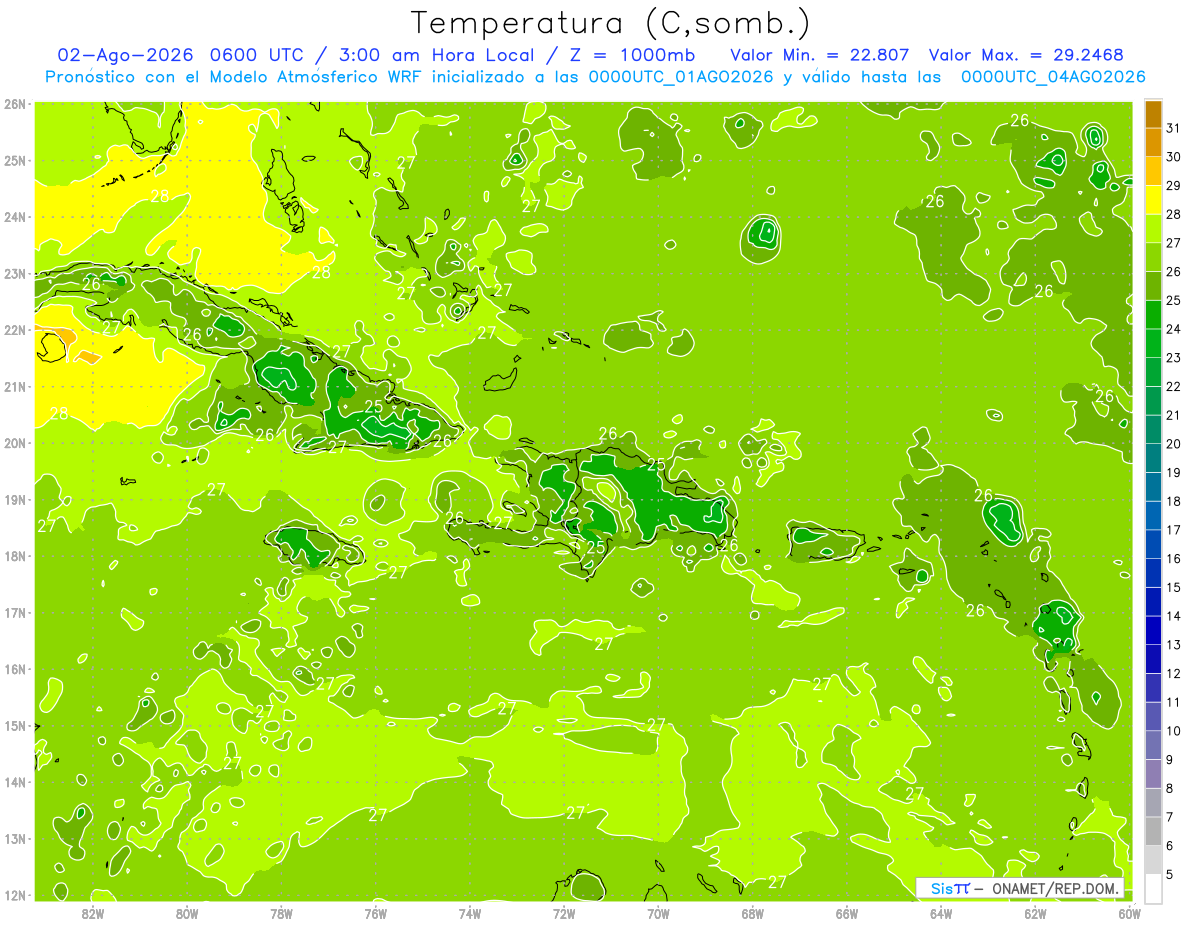Click the 80W longitude axis label
The width and height of the screenshot is (1200, 927).
click(x=187, y=913)
